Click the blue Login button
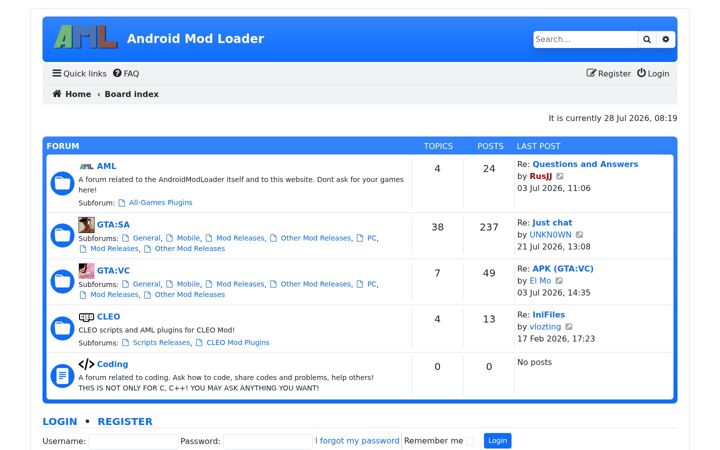The image size is (720, 450). (x=497, y=441)
